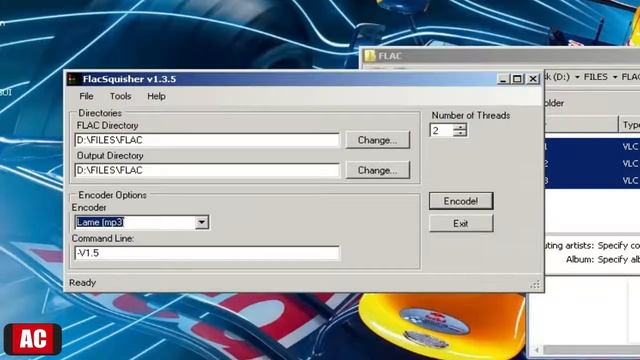
Task: Increase the Number of Threads value
Action: pos(460,127)
